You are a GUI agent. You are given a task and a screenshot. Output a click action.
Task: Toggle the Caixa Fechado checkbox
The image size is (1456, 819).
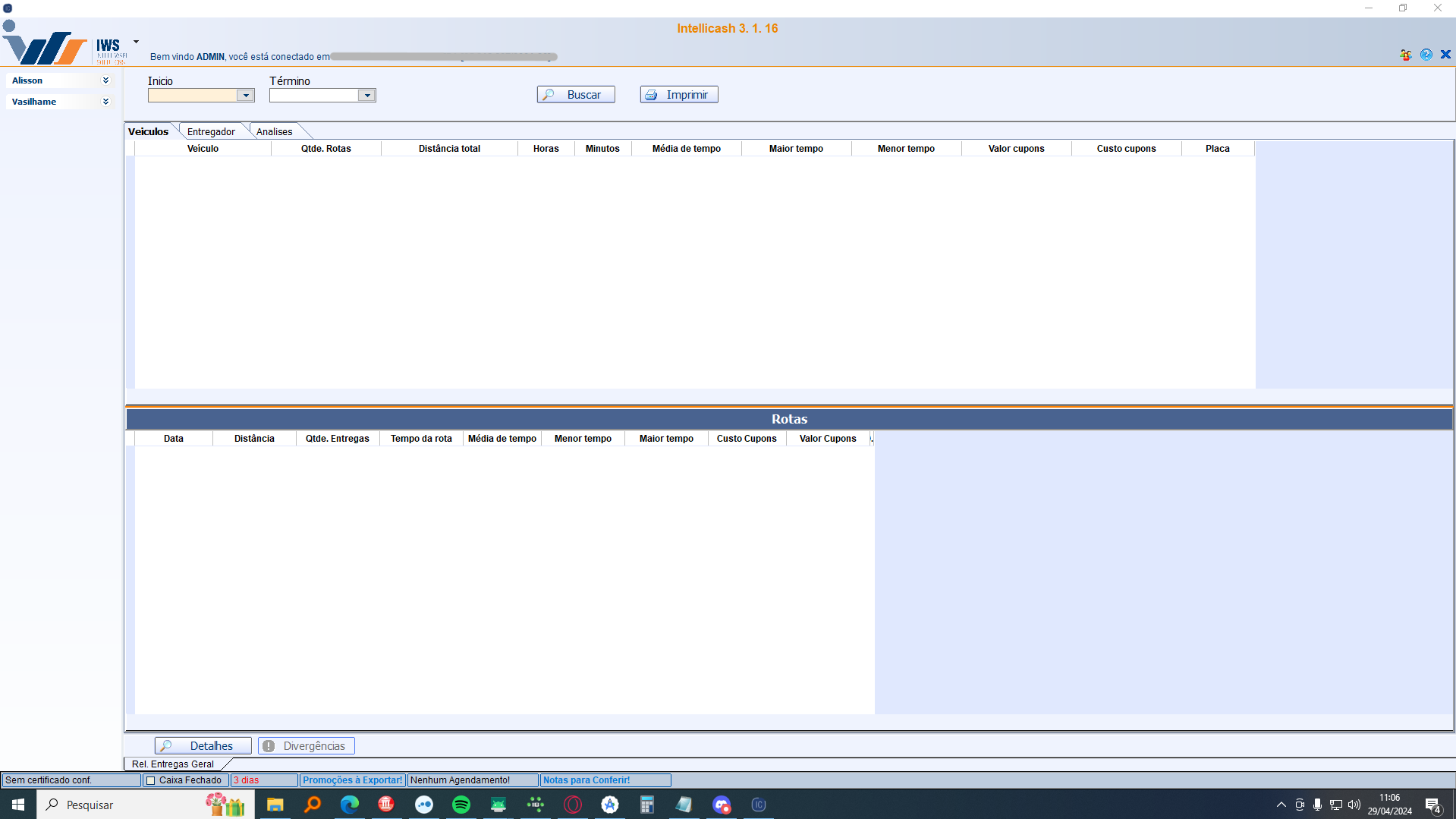[x=150, y=780]
